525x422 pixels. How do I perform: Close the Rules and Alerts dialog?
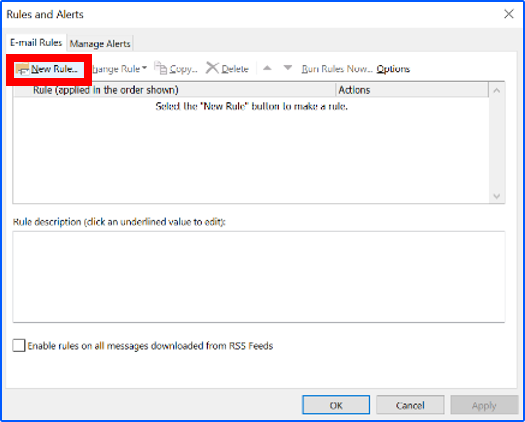point(509,14)
